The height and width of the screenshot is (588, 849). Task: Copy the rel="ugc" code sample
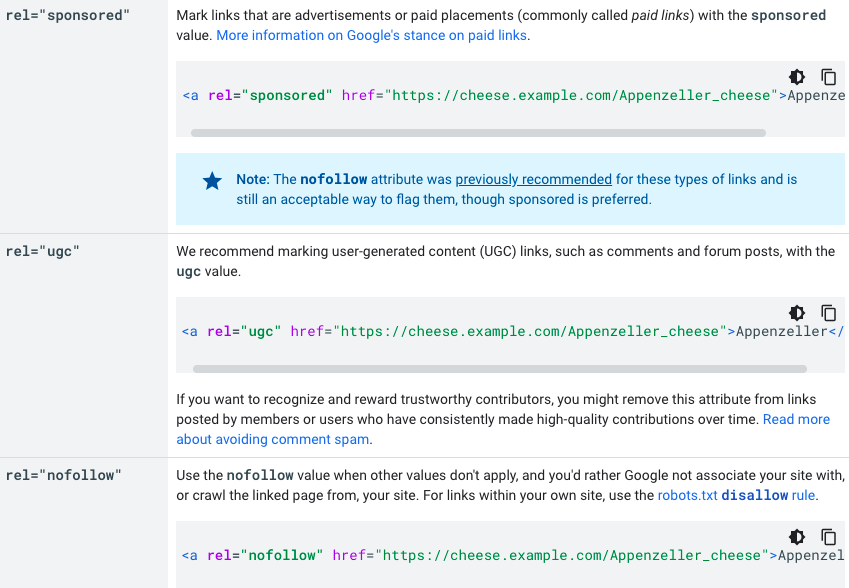829,313
